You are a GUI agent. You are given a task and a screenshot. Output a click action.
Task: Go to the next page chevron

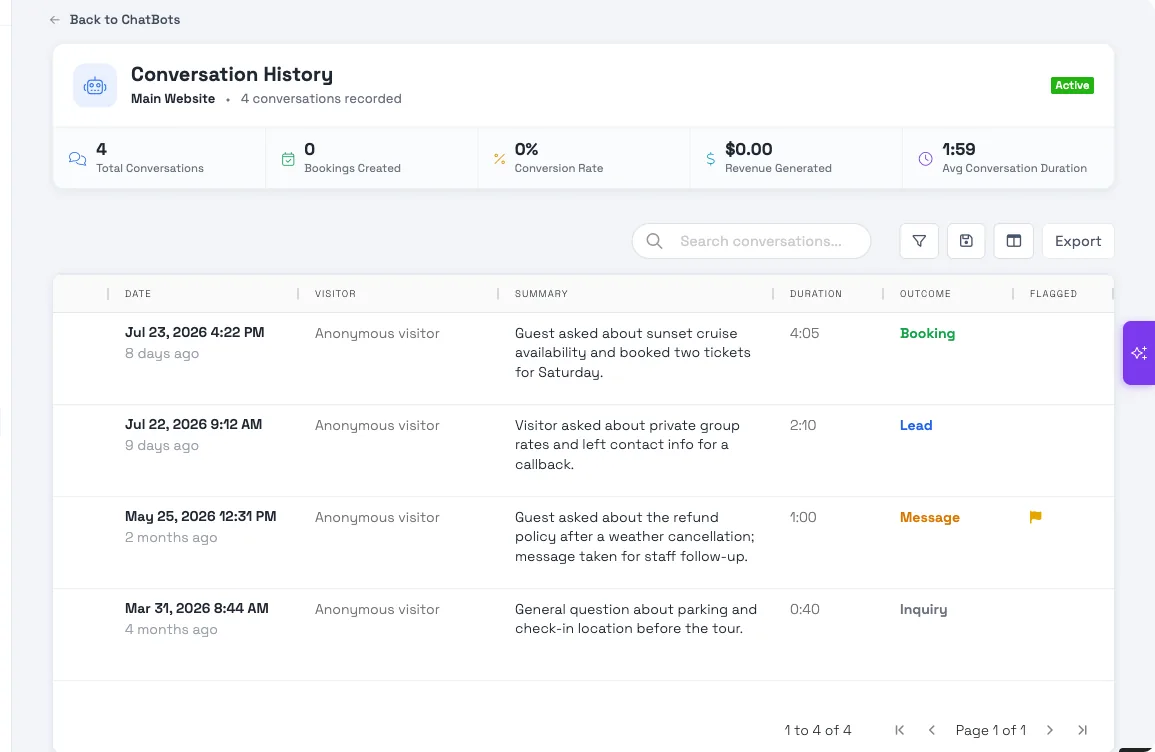1050,730
